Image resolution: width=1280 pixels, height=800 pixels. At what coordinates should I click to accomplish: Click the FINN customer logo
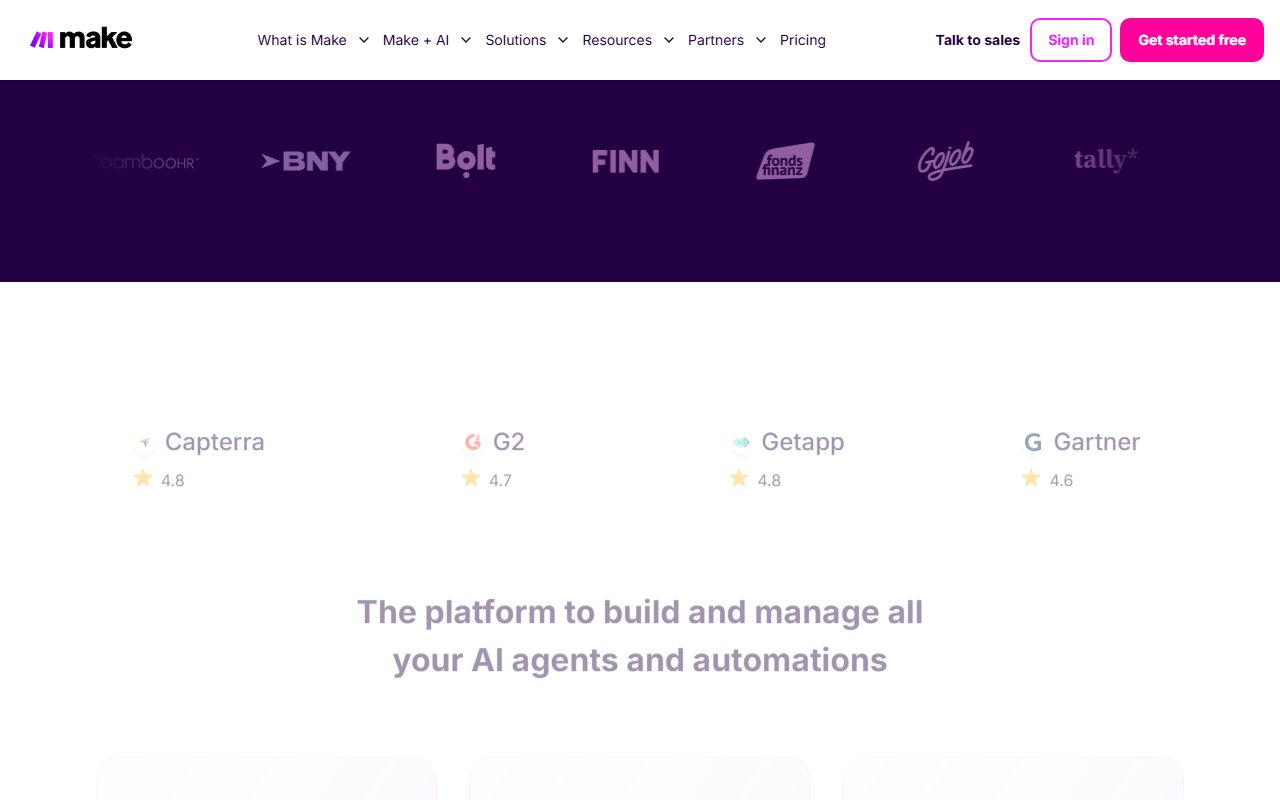[625, 161]
